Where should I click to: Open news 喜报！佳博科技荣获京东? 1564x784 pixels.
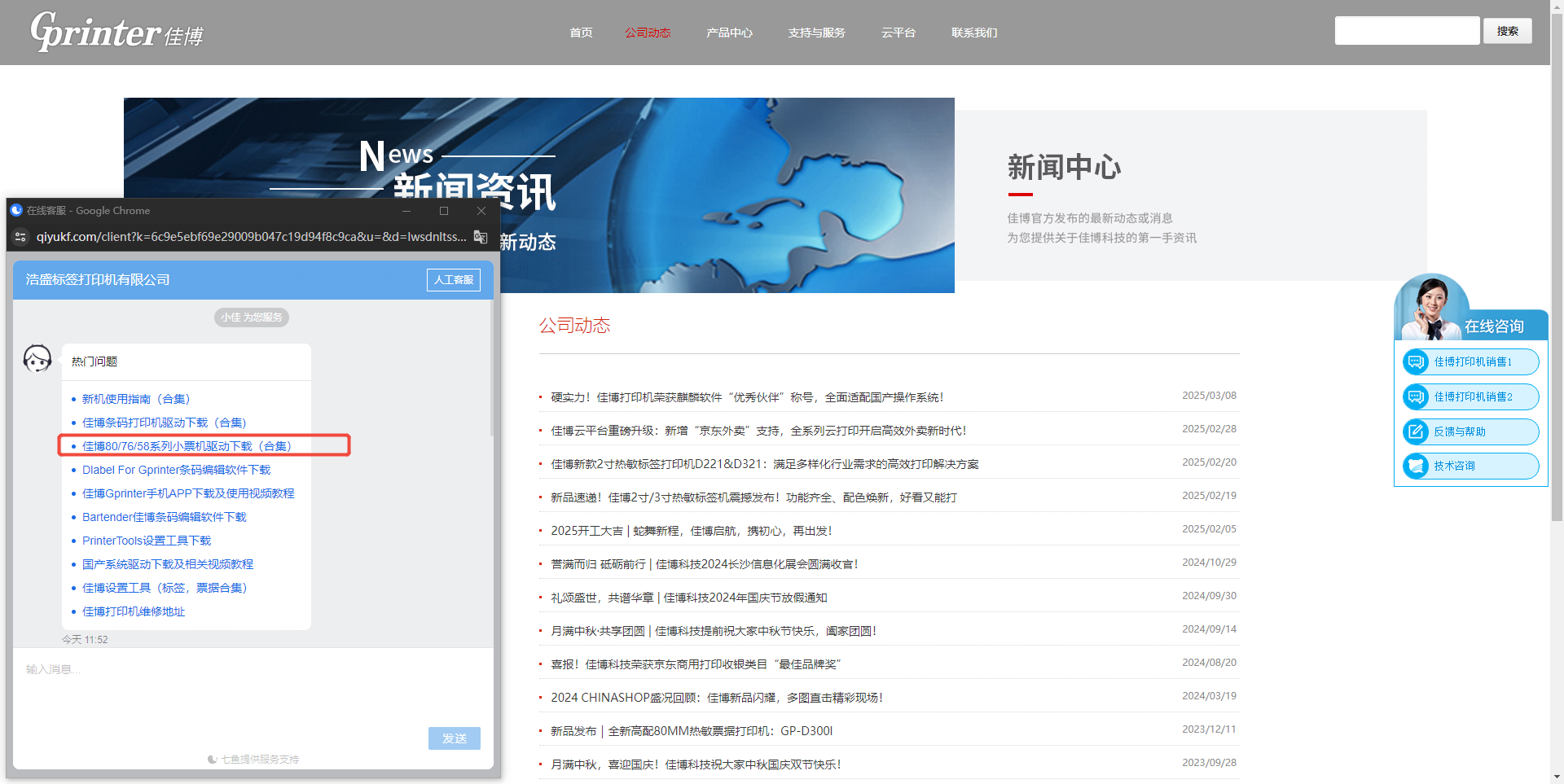[x=696, y=664]
